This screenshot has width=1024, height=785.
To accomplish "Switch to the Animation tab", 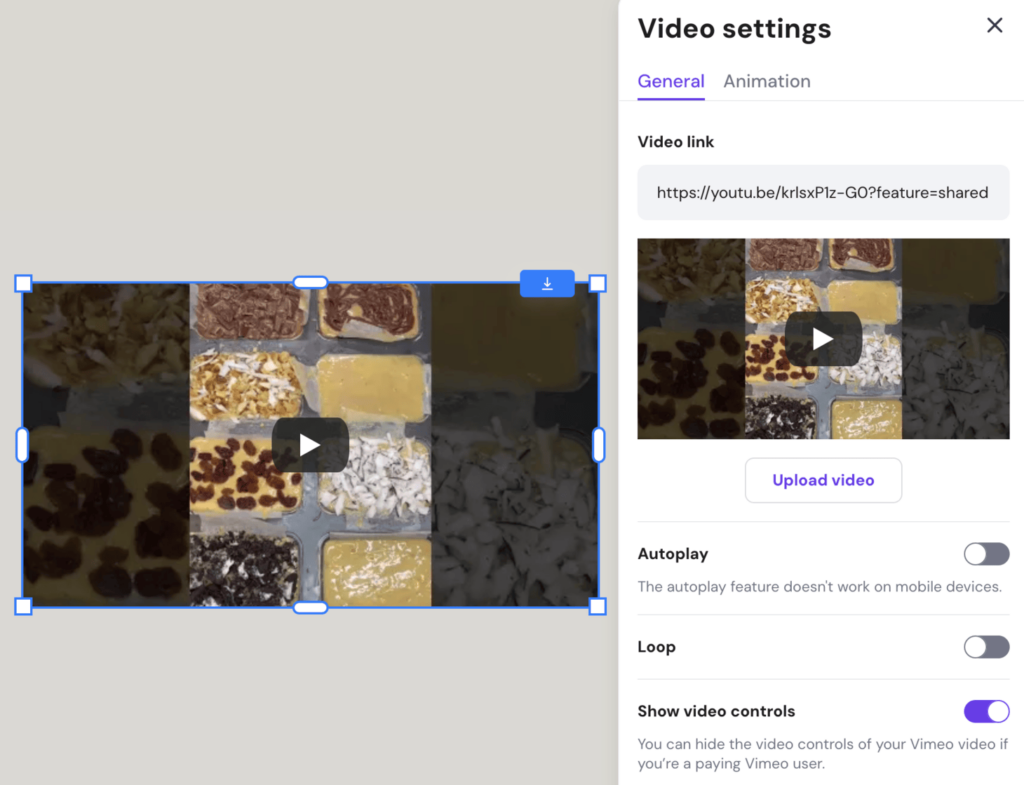I will [767, 81].
